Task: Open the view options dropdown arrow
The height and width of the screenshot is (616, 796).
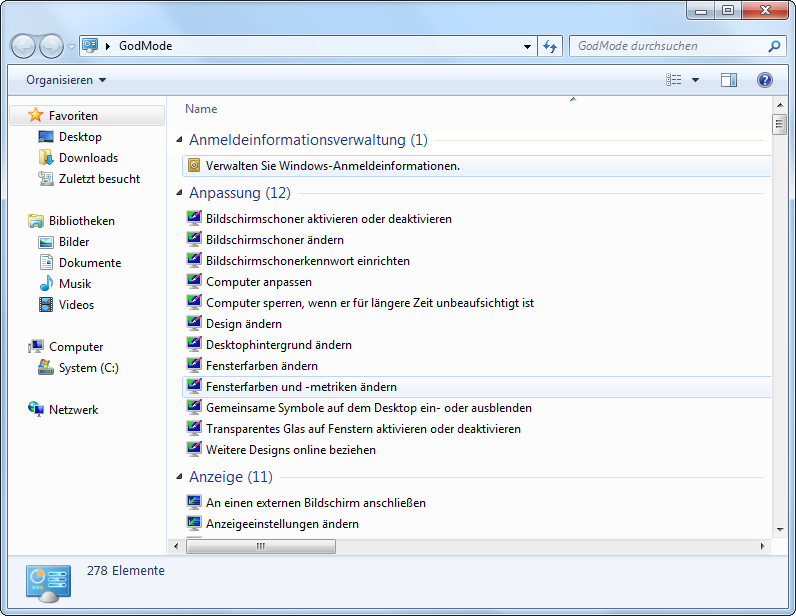Action: pos(695,80)
